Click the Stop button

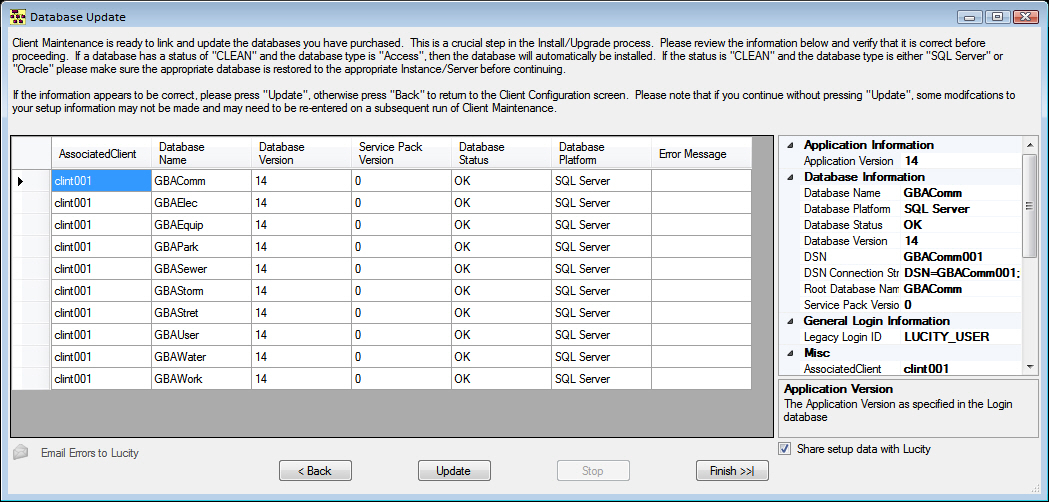point(593,471)
